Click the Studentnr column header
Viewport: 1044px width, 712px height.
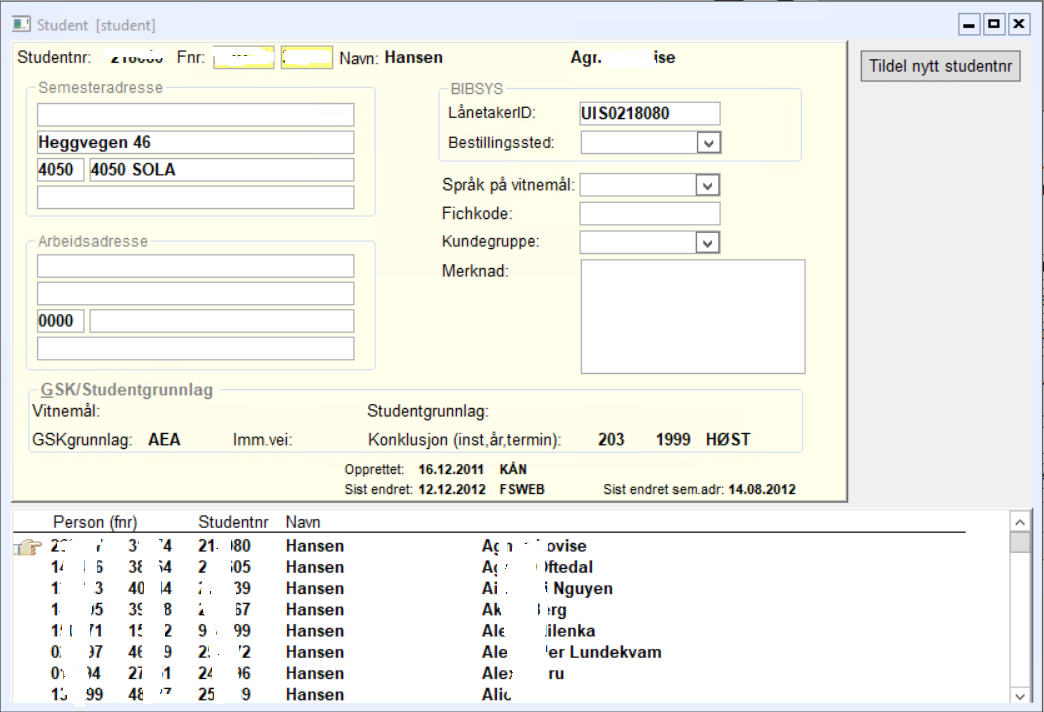point(233,522)
